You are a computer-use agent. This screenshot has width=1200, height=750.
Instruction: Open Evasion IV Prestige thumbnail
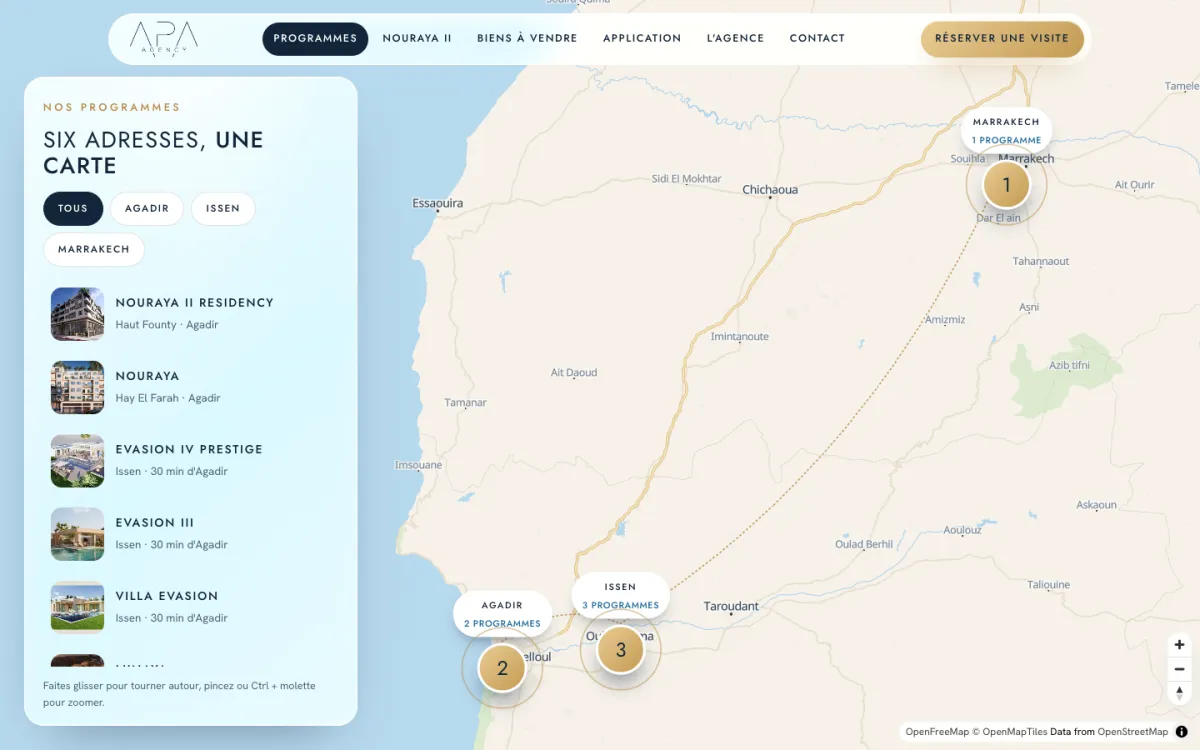click(x=77, y=461)
